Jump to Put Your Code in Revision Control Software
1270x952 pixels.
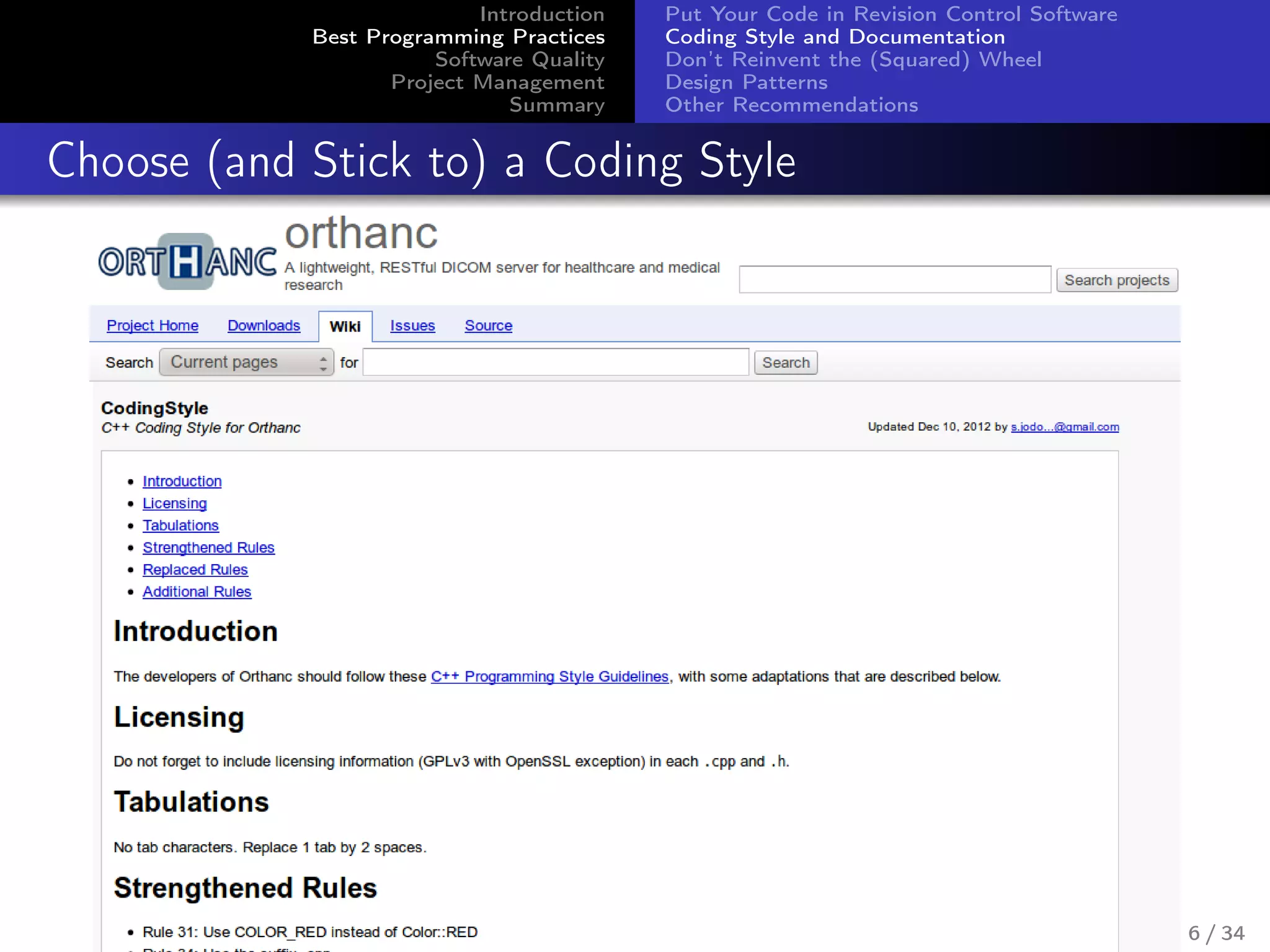[x=891, y=14]
